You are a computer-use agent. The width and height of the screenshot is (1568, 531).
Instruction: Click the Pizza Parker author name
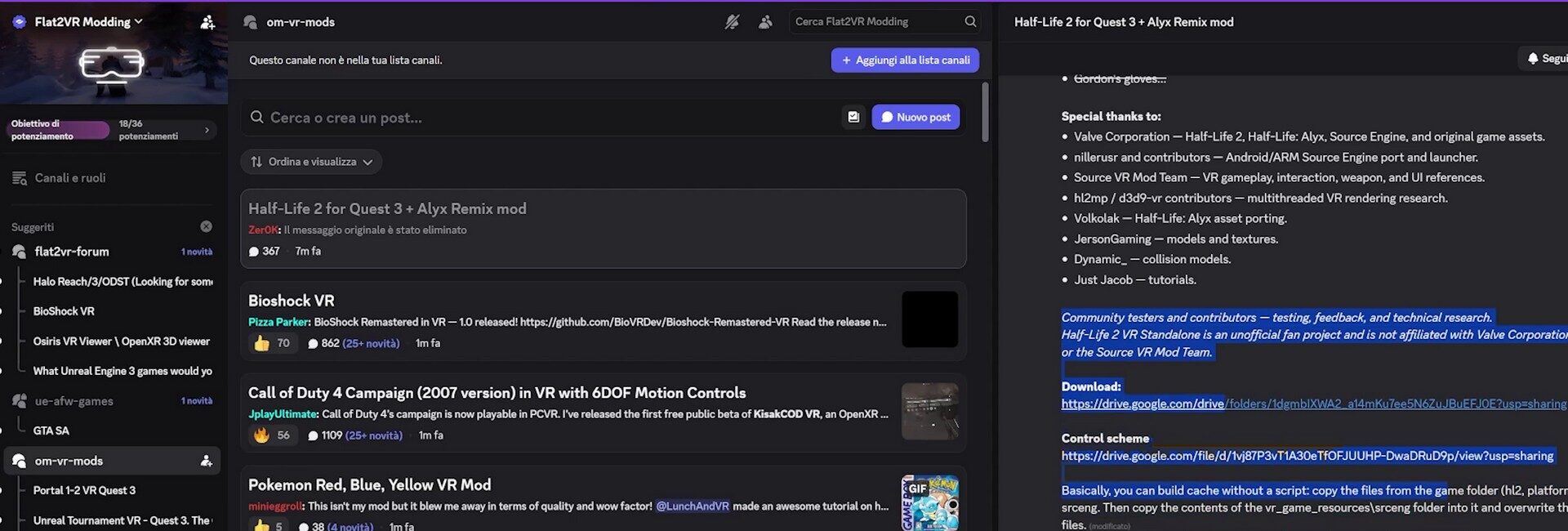tap(278, 322)
